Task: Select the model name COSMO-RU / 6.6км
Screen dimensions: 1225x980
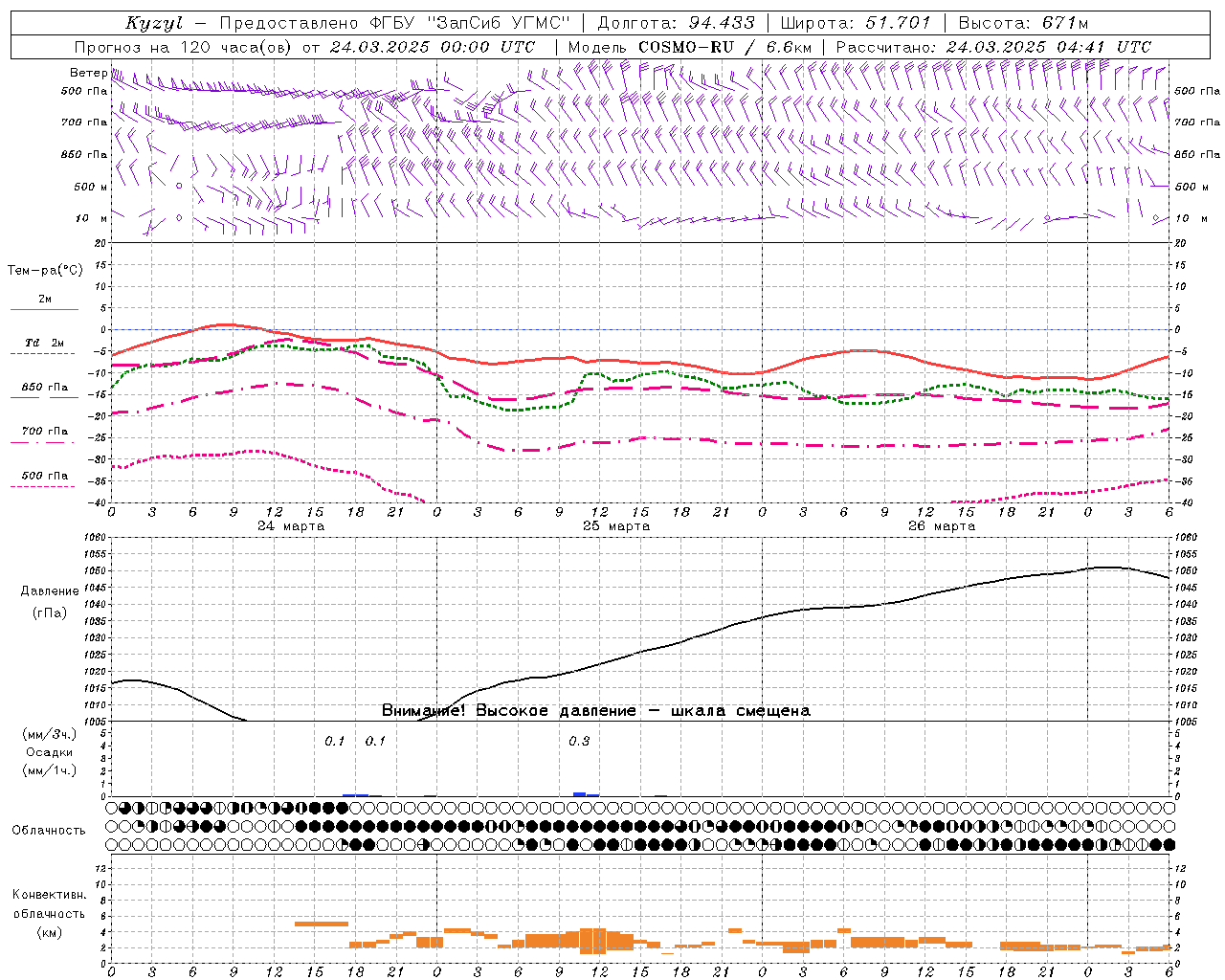Action: [x=726, y=47]
